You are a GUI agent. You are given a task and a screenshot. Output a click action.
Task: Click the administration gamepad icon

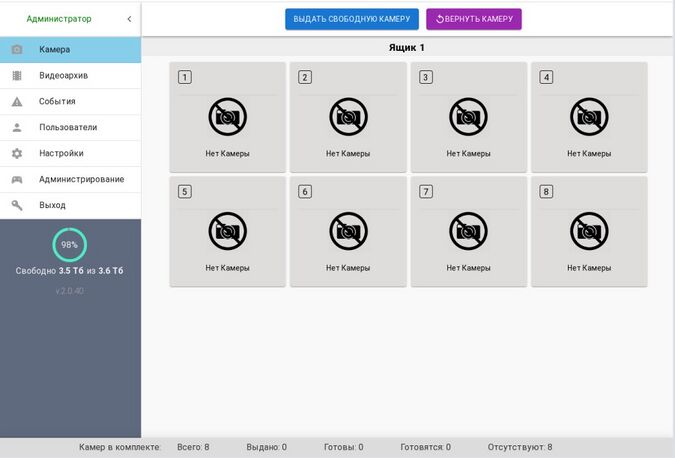coord(17,180)
